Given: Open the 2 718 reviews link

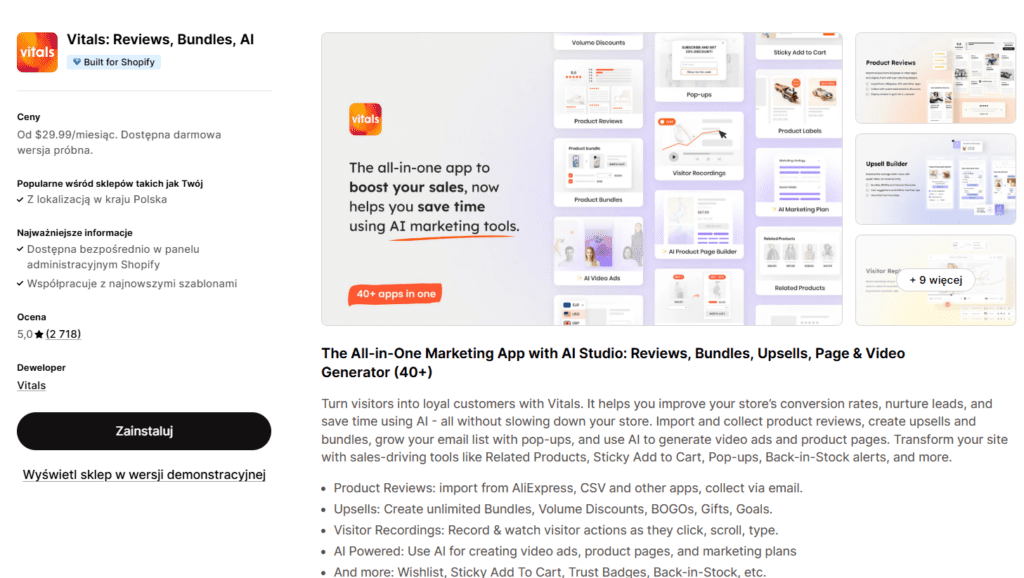Looking at the screenshot, I should (x=63, y=334).
